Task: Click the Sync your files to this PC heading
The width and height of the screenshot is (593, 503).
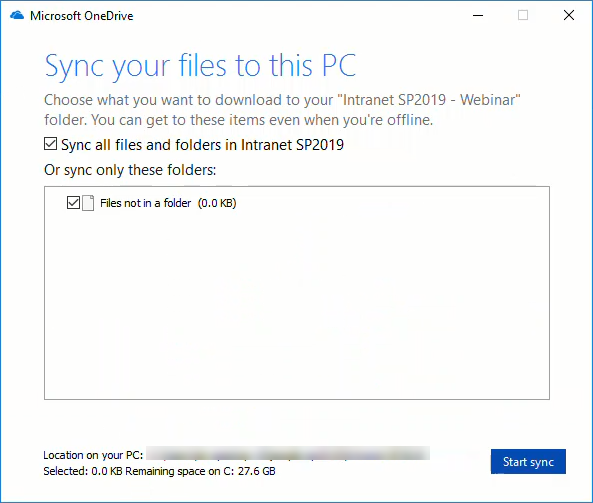Action: pos(200,66)
